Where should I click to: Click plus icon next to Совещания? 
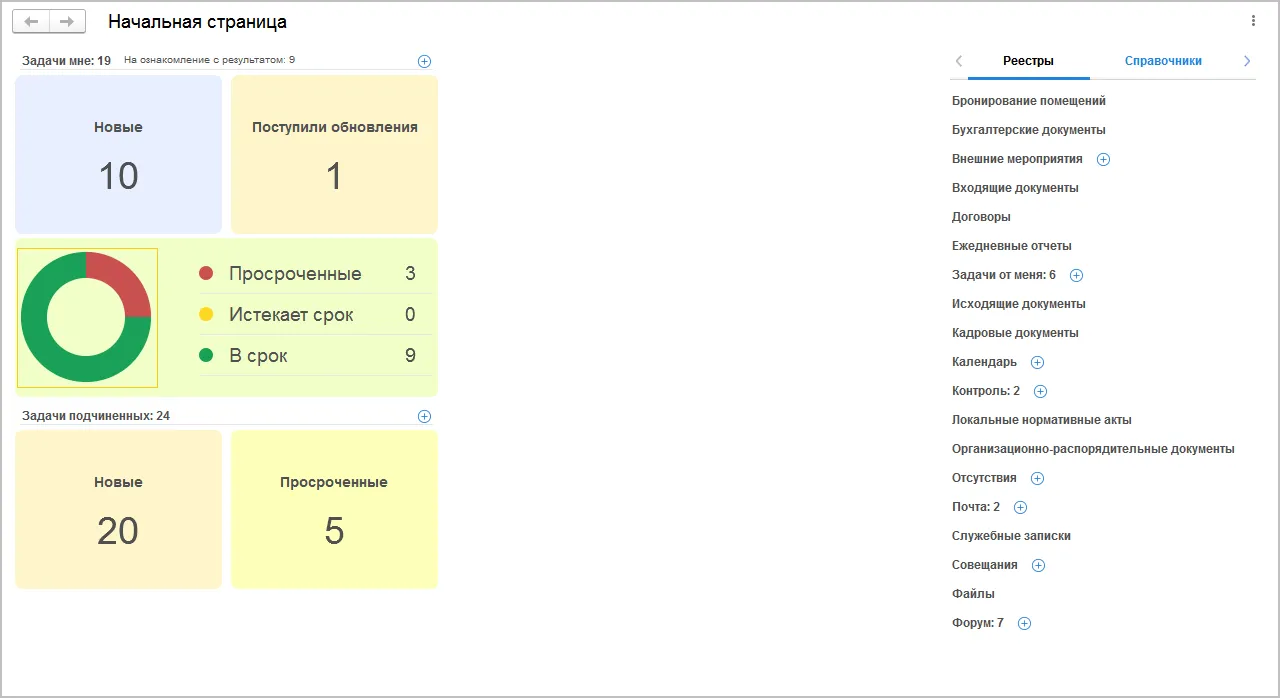(1038, 565)
